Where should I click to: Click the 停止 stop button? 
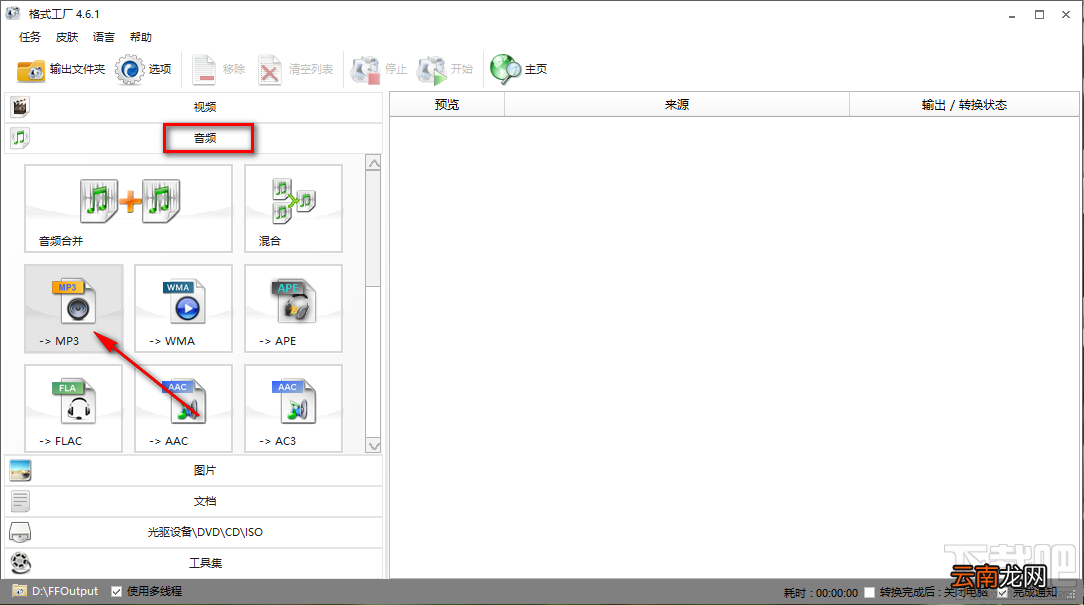coord(379,69)
